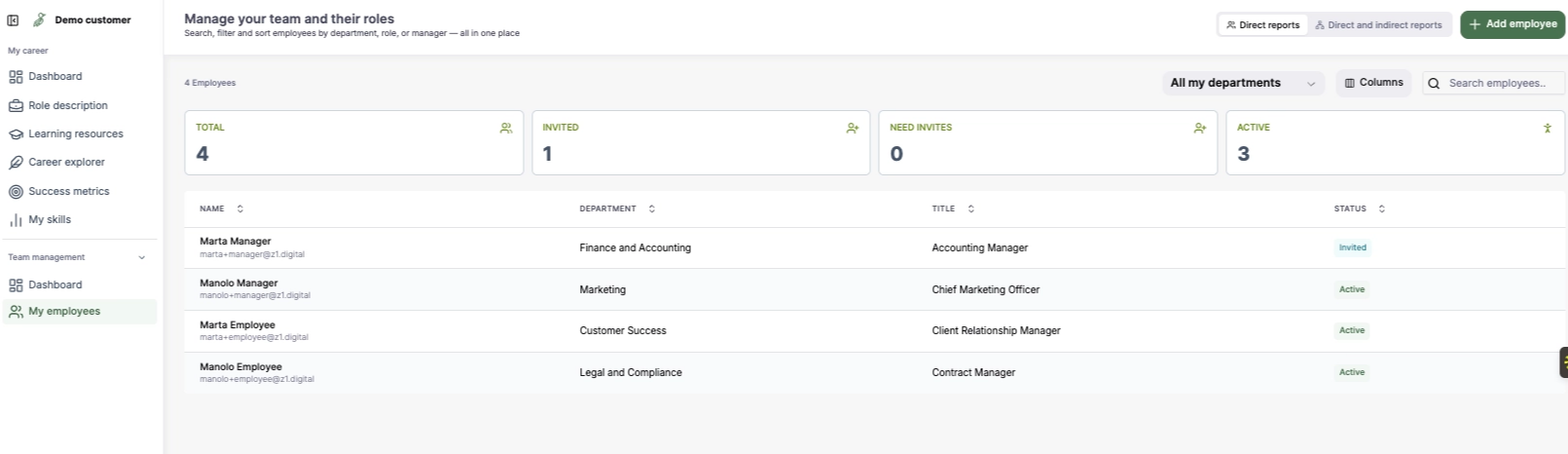Switch to Direct and indirect reports
The width and height of the screenshot is (1568, 454).
tap(1378, 24)
